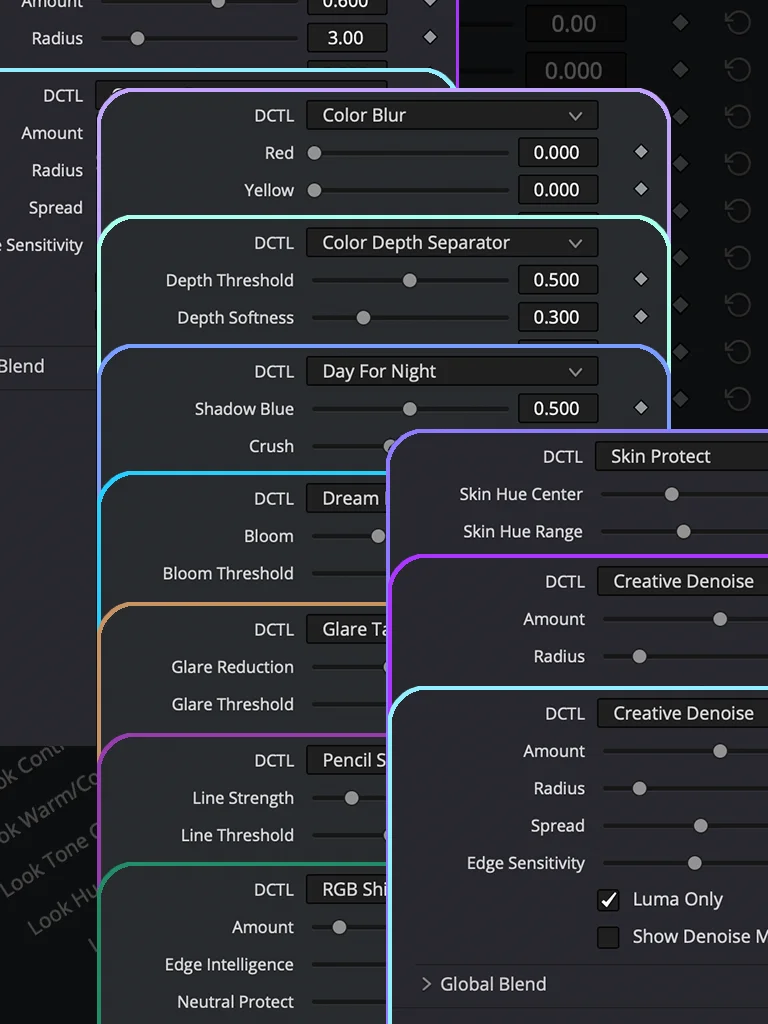Click the "Bloom Threshold" label
This screenshot has height=1024, width=768.
coord(228,573)
